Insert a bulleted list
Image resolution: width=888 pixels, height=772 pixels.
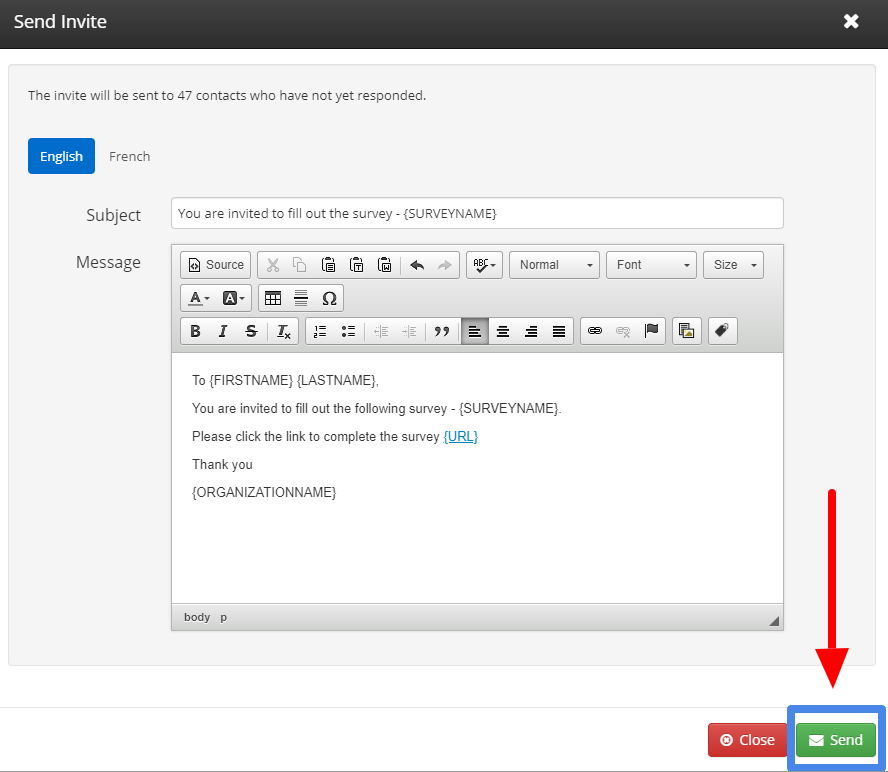(x=348, y=331)
